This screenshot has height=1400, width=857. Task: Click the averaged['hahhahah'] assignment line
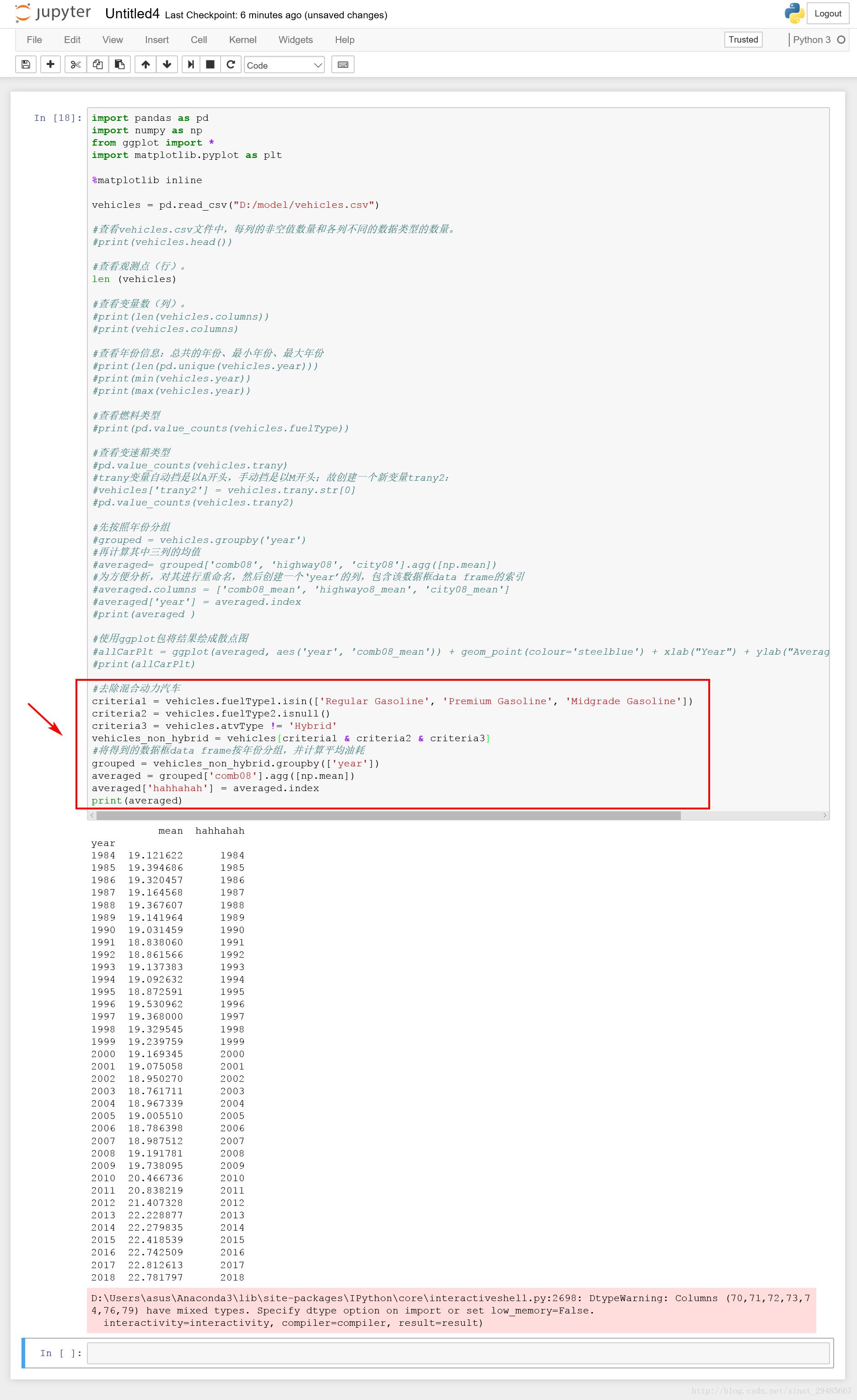205,788
